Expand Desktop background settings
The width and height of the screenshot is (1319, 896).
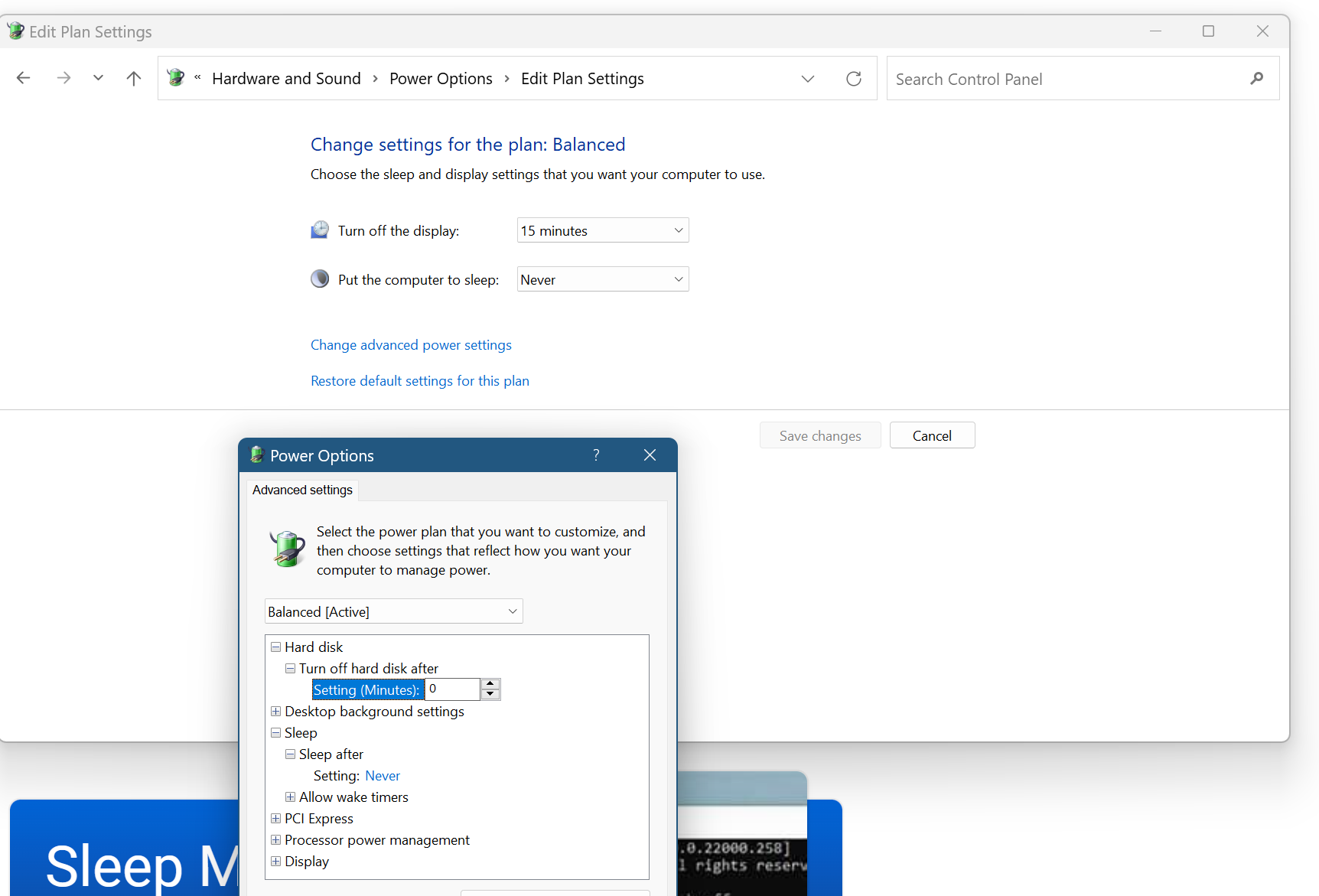[x=276, y=712]
